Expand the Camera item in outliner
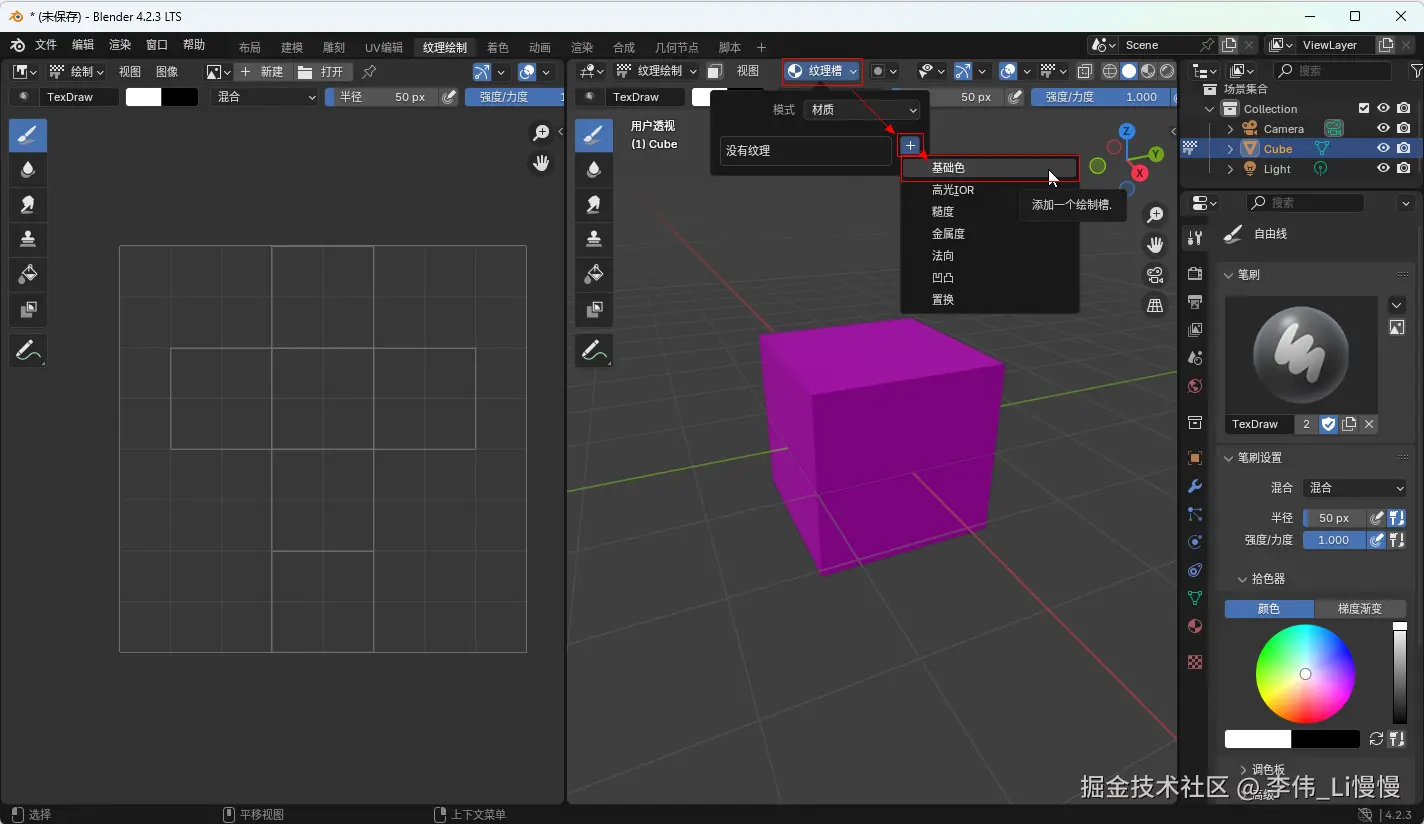The height and width of the screenshot is (824, 1424). pyautogui.click(x=1230, y=129)
